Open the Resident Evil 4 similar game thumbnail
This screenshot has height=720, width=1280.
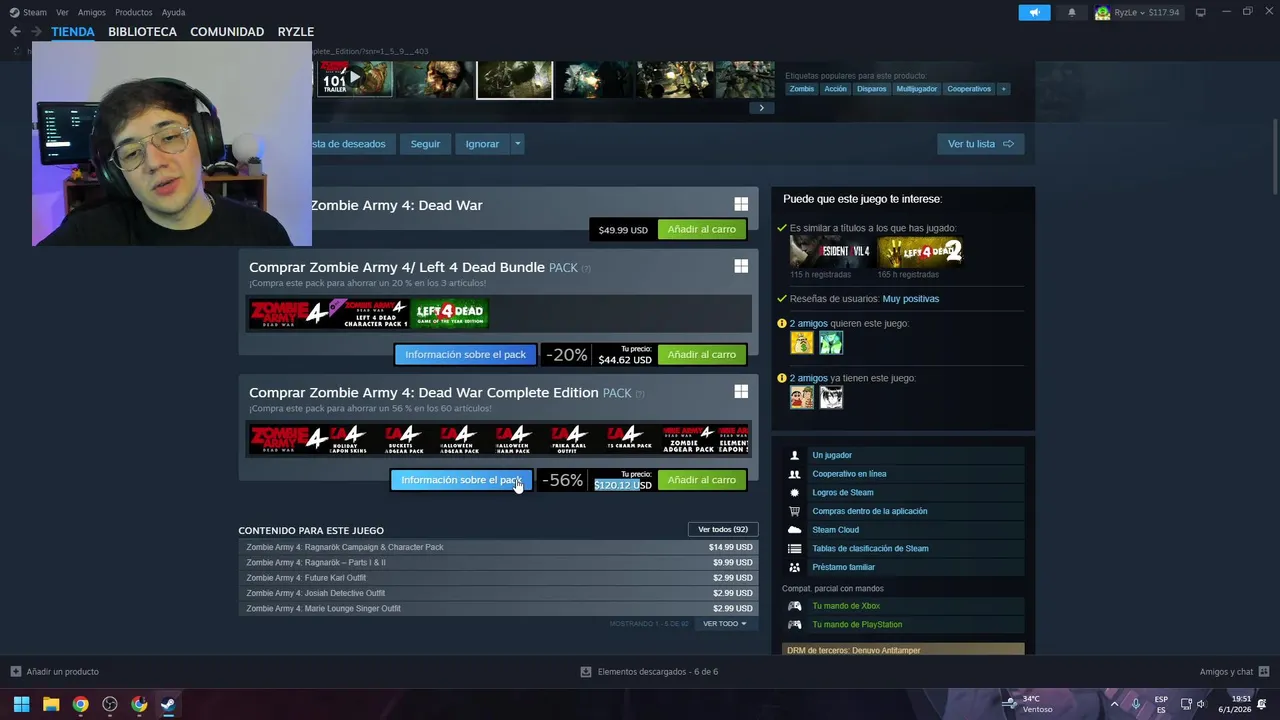(x=830, y=252)
